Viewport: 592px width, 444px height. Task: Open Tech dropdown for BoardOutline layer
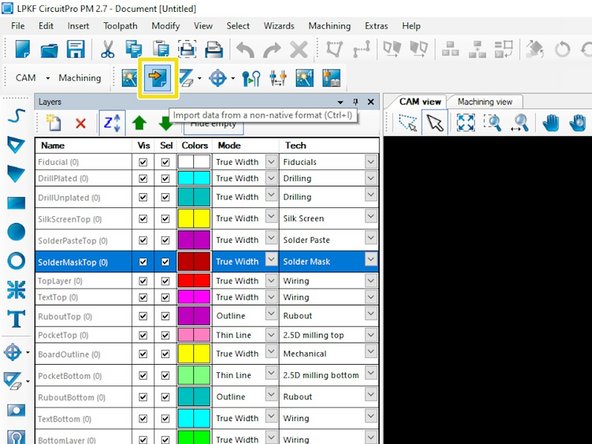(x=371, y=352)
